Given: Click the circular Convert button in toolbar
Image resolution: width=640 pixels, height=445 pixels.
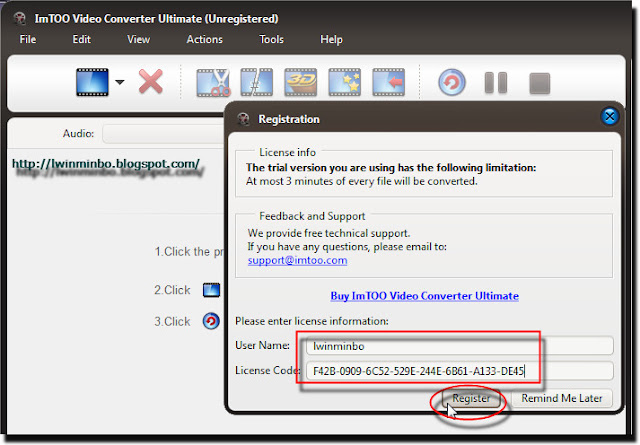Looking at the screenshot, I should click(452, 82).
